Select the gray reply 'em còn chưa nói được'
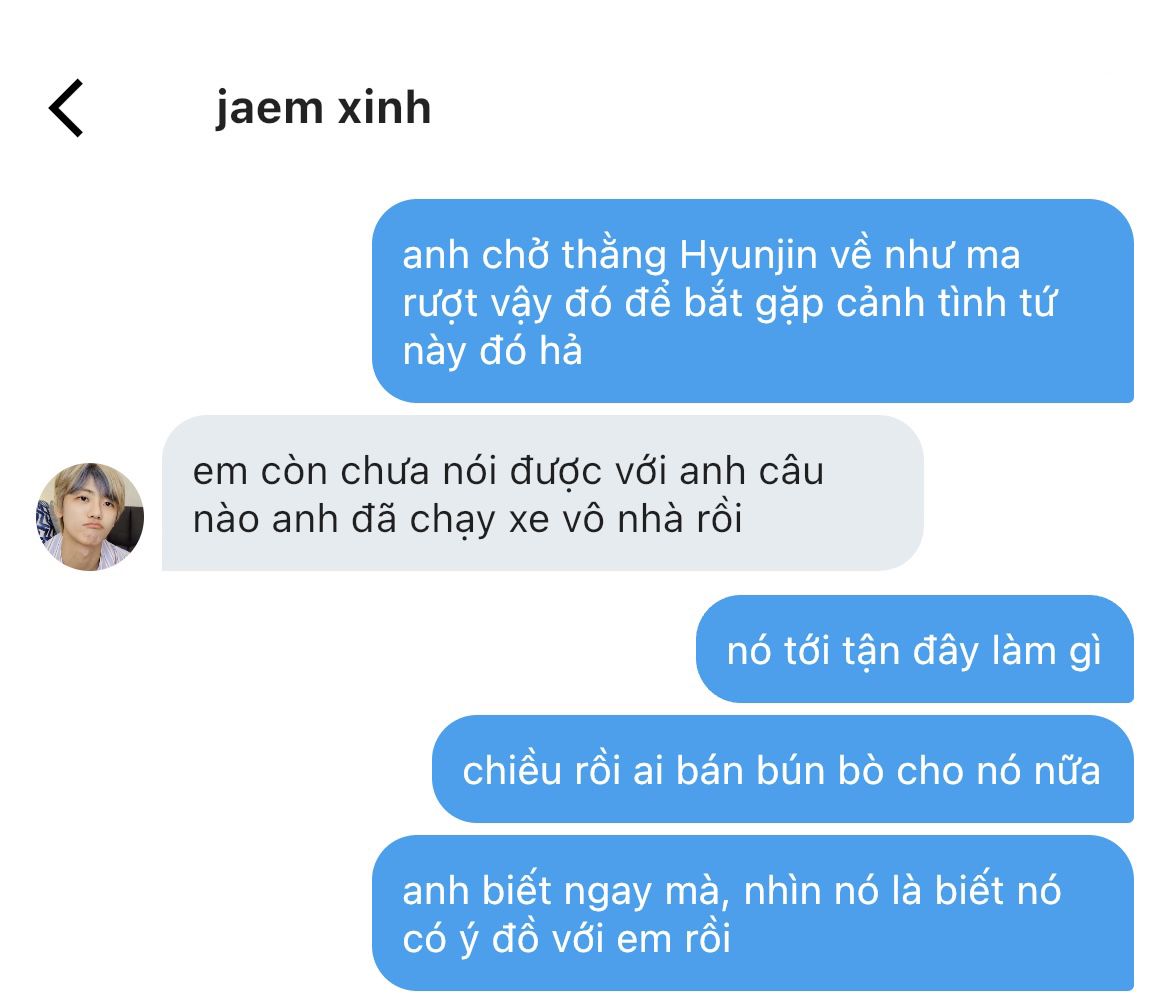Viewport: 1169px width, 996px height. (543, 494)
